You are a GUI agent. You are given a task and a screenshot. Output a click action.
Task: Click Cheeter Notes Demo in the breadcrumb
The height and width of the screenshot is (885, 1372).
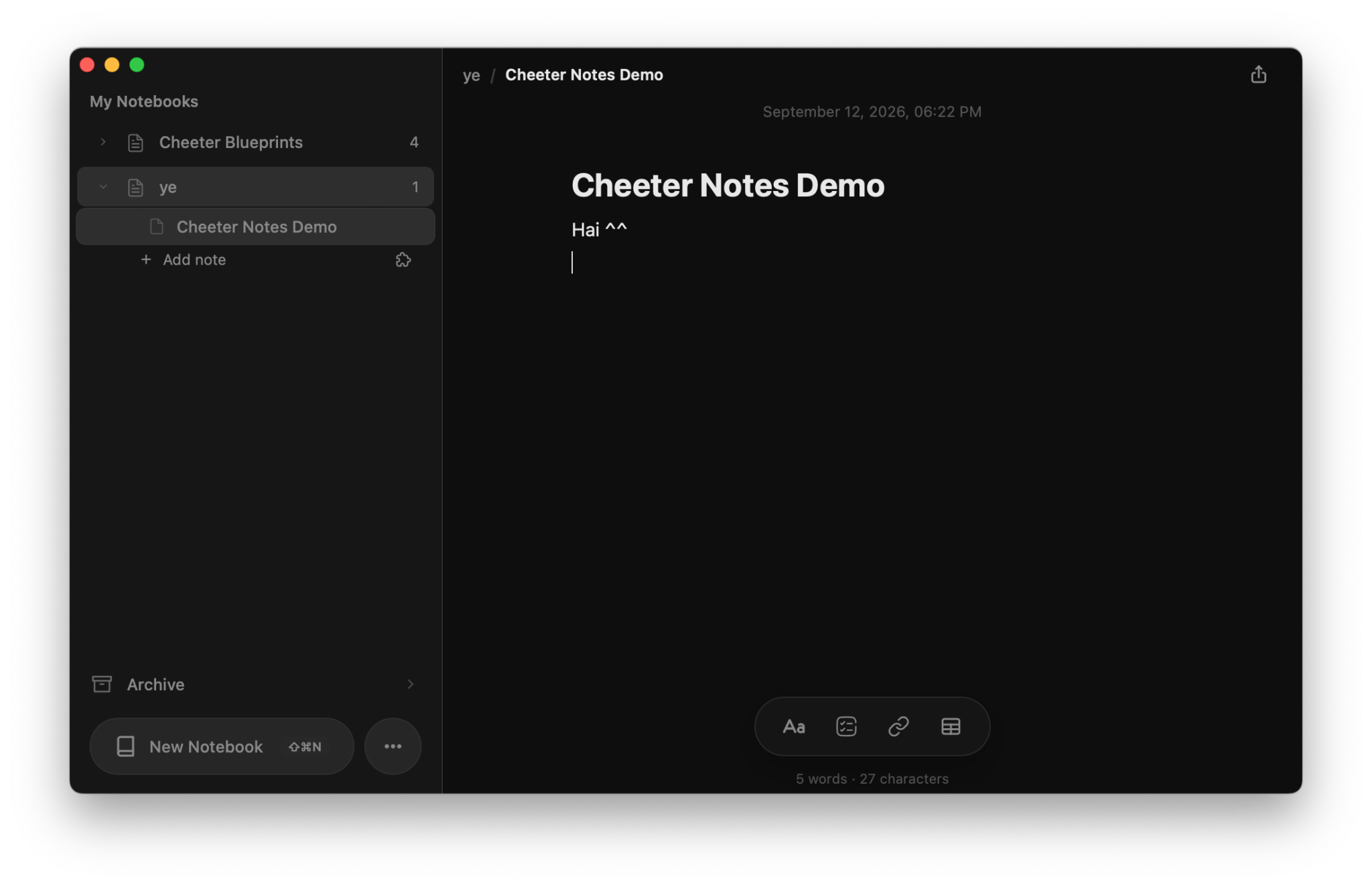click(584, 74)
